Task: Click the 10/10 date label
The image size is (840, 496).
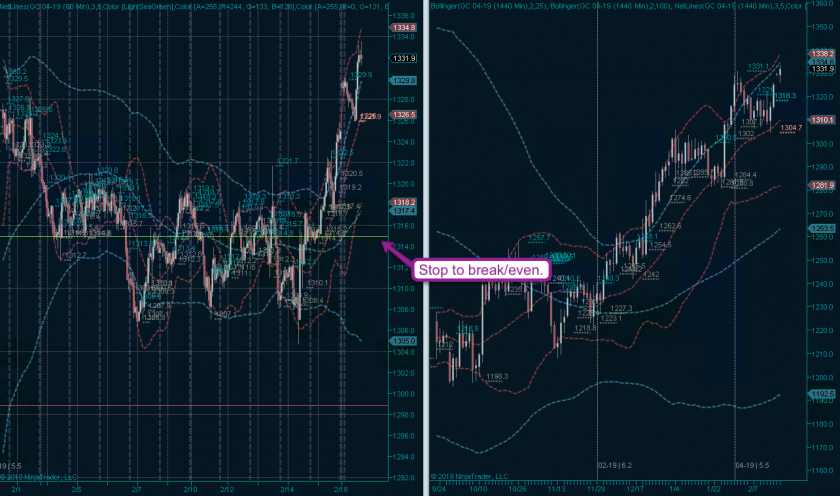Action: (478, 489)
